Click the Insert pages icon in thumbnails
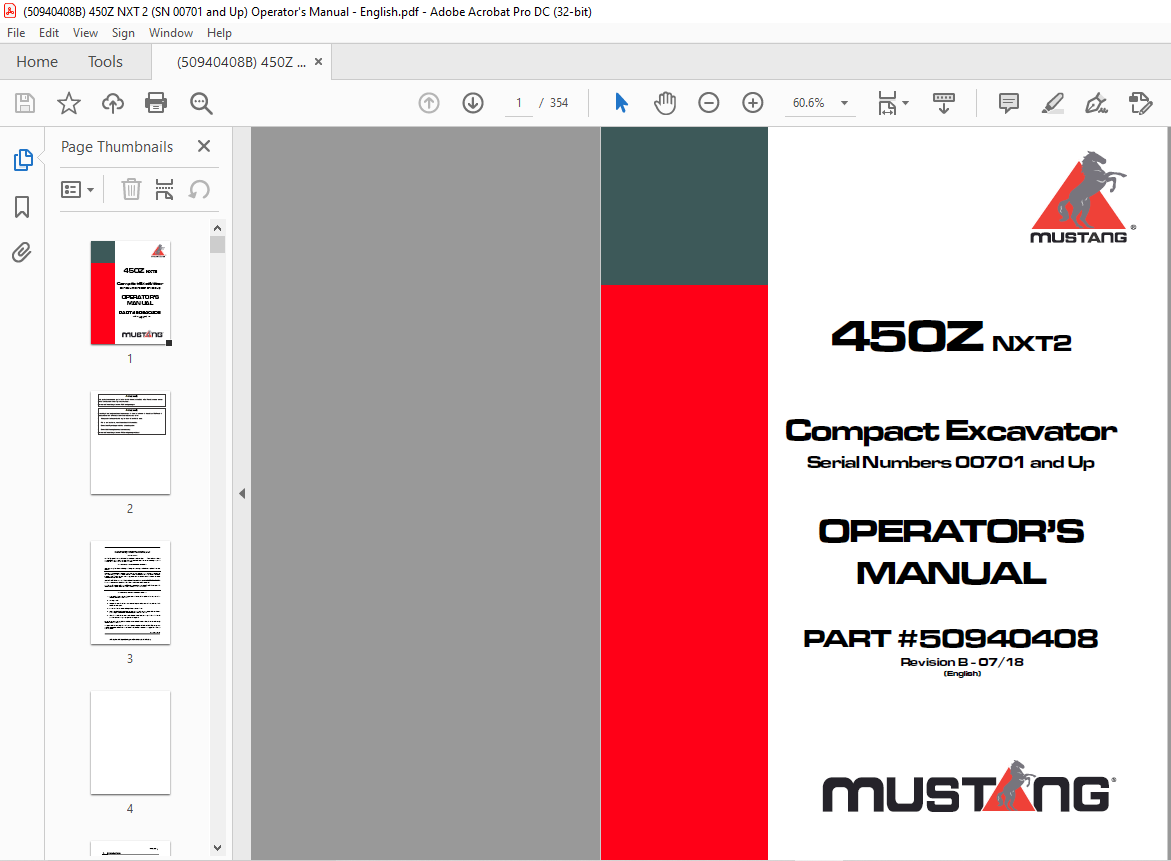The image size is (1171, 861). click(164, 190)
